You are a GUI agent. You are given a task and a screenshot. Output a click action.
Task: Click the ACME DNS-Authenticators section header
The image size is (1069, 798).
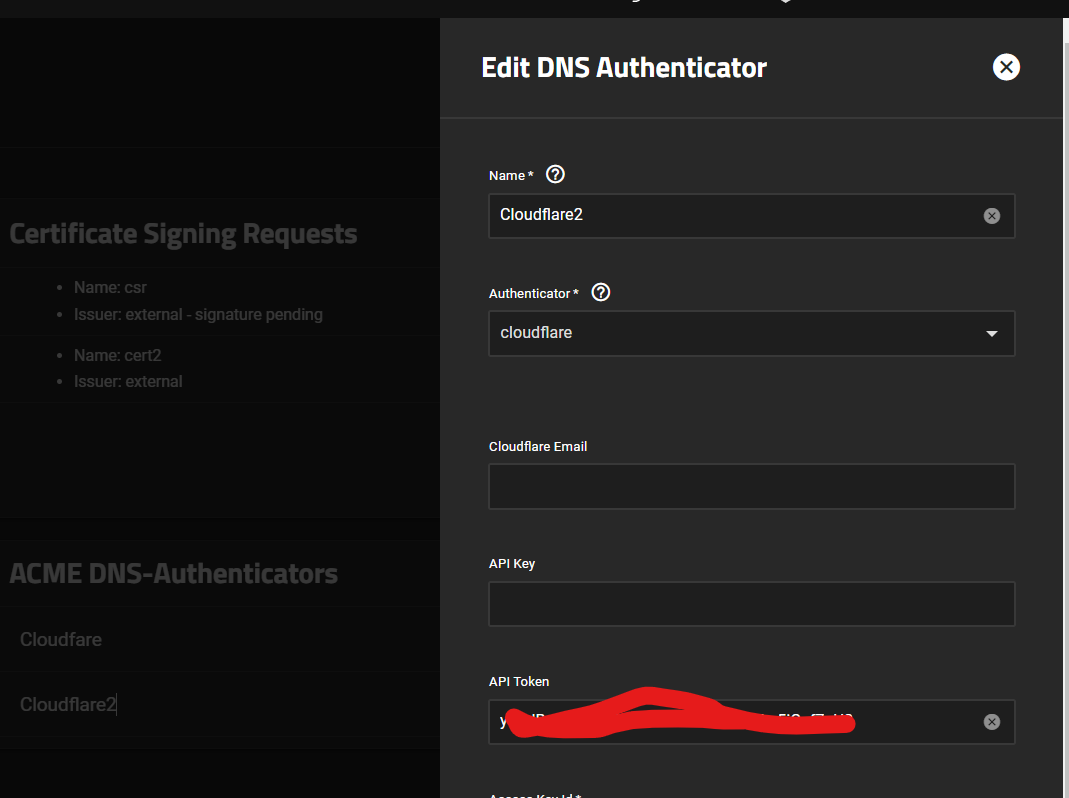click(174, 572)
